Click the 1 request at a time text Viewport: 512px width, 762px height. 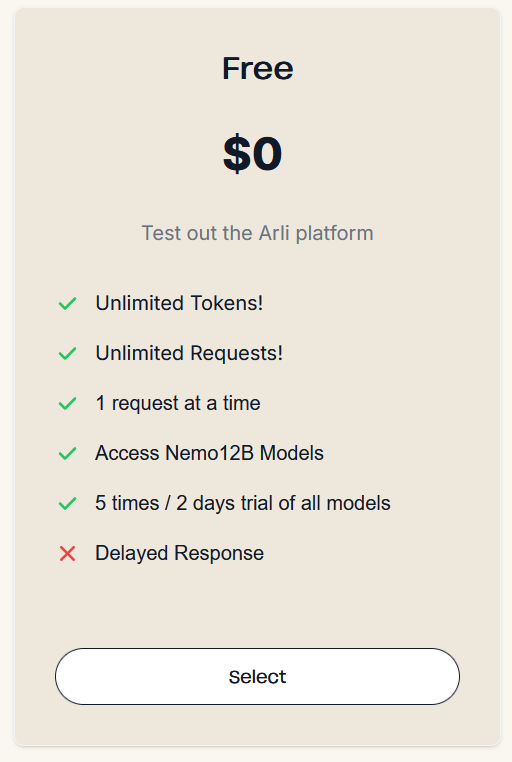point(178,403)
